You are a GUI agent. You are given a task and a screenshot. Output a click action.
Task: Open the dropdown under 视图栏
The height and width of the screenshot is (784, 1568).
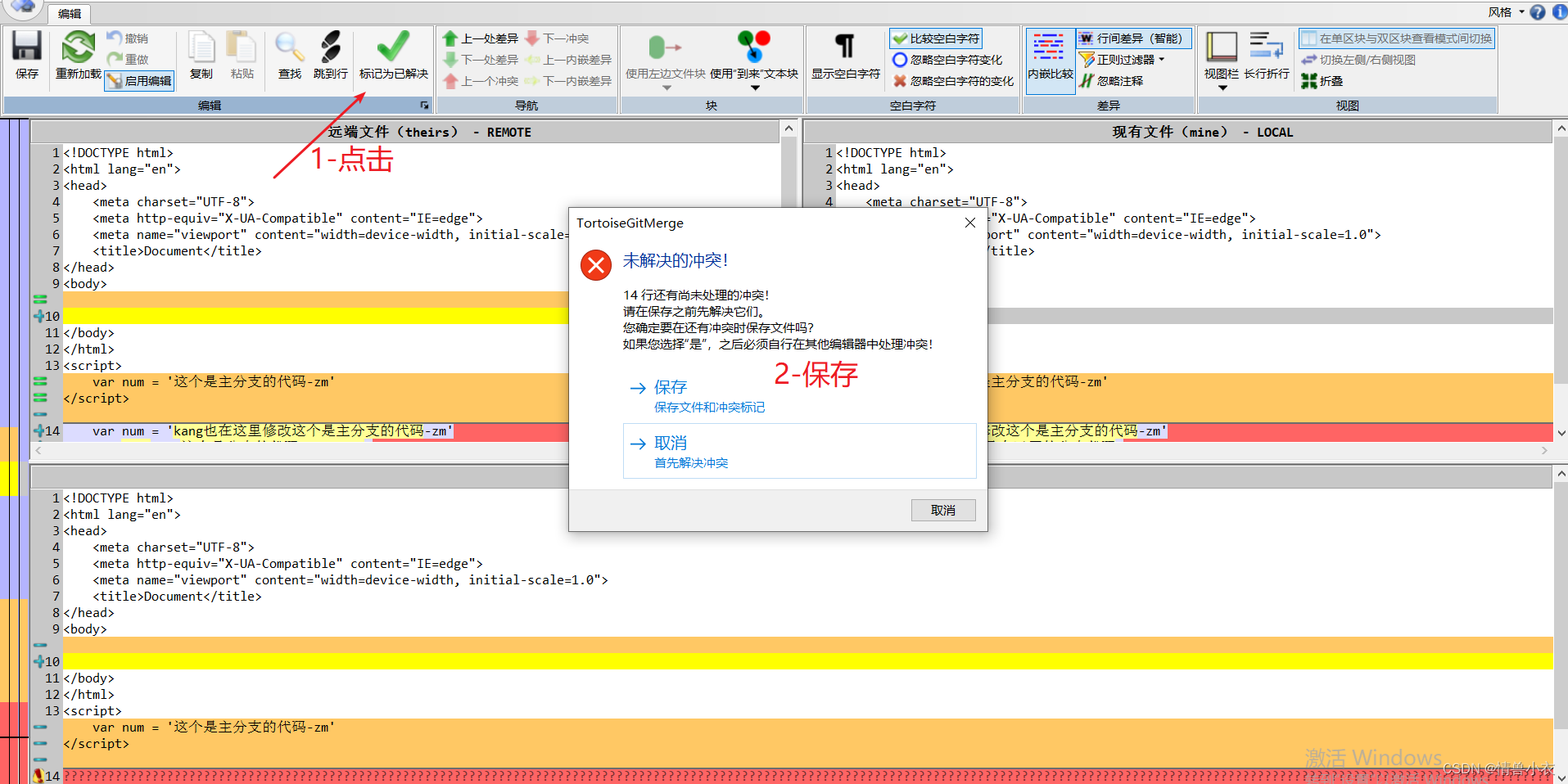tap(1222, 88)
